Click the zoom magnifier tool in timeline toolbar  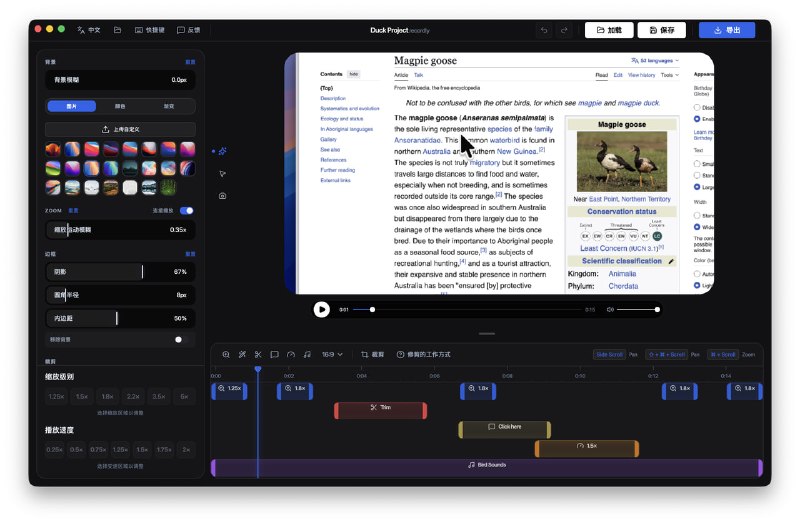[x=226, y=354]
